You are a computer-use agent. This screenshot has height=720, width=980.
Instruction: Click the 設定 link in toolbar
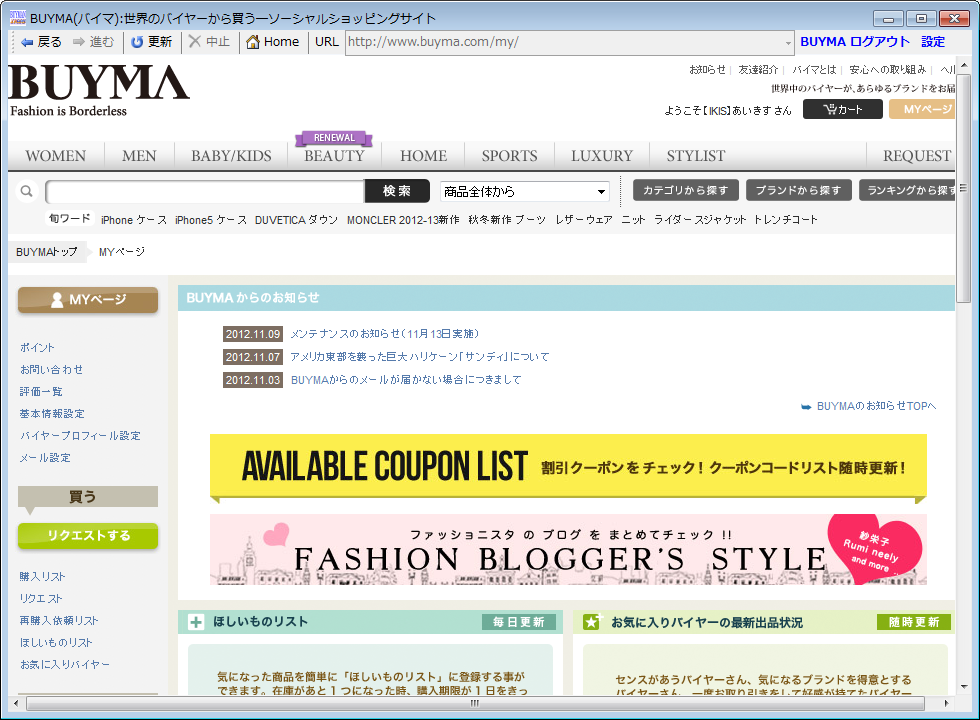933,42
